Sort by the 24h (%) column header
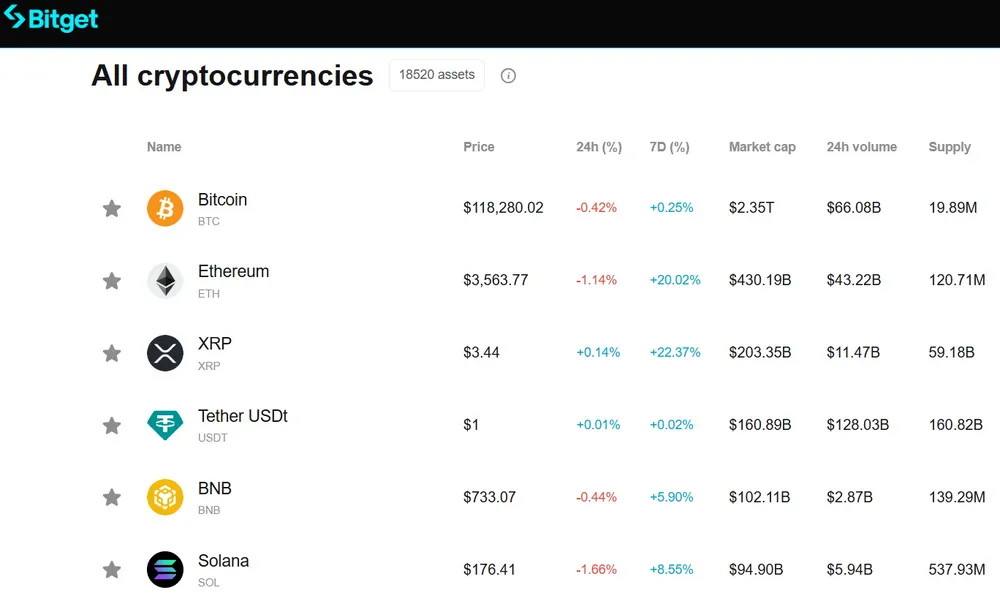 pos(599,147)
